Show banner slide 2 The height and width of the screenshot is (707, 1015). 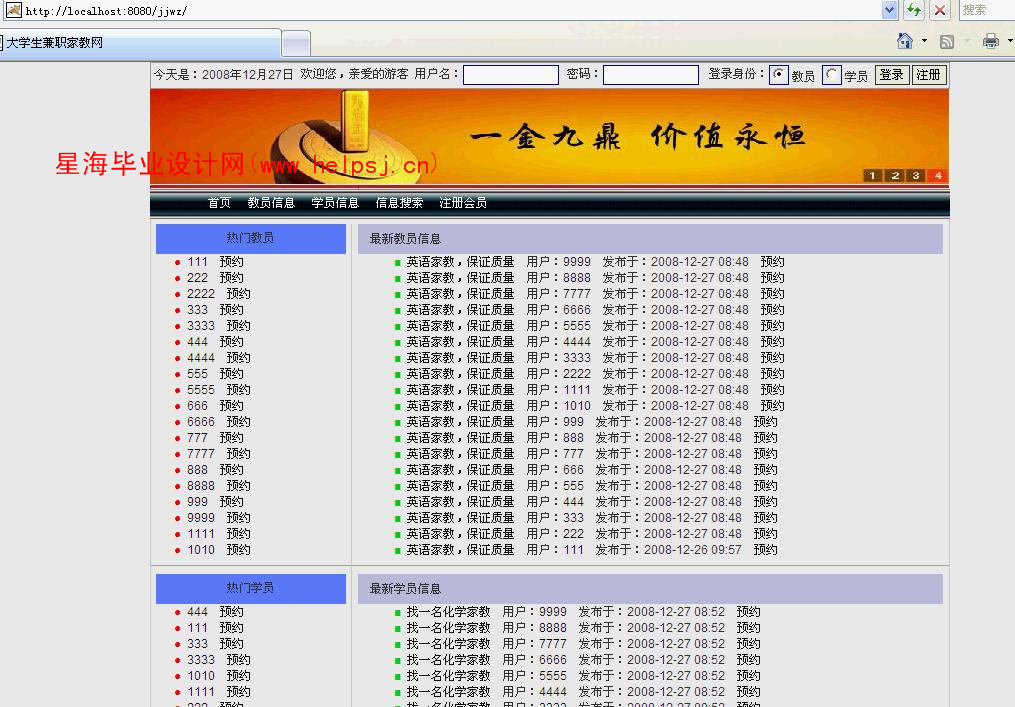pyautogui.click(x=895, y=175)
